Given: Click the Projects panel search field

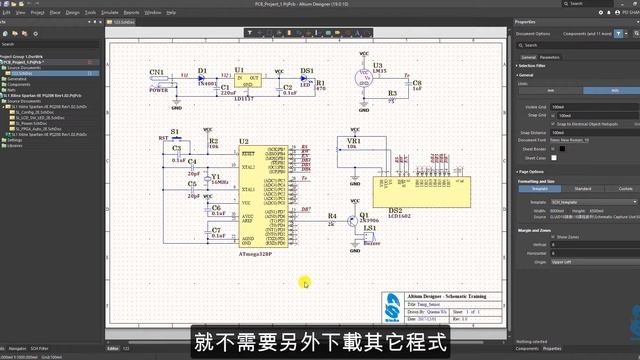Looking at the screenshot, I should (49, 44).
